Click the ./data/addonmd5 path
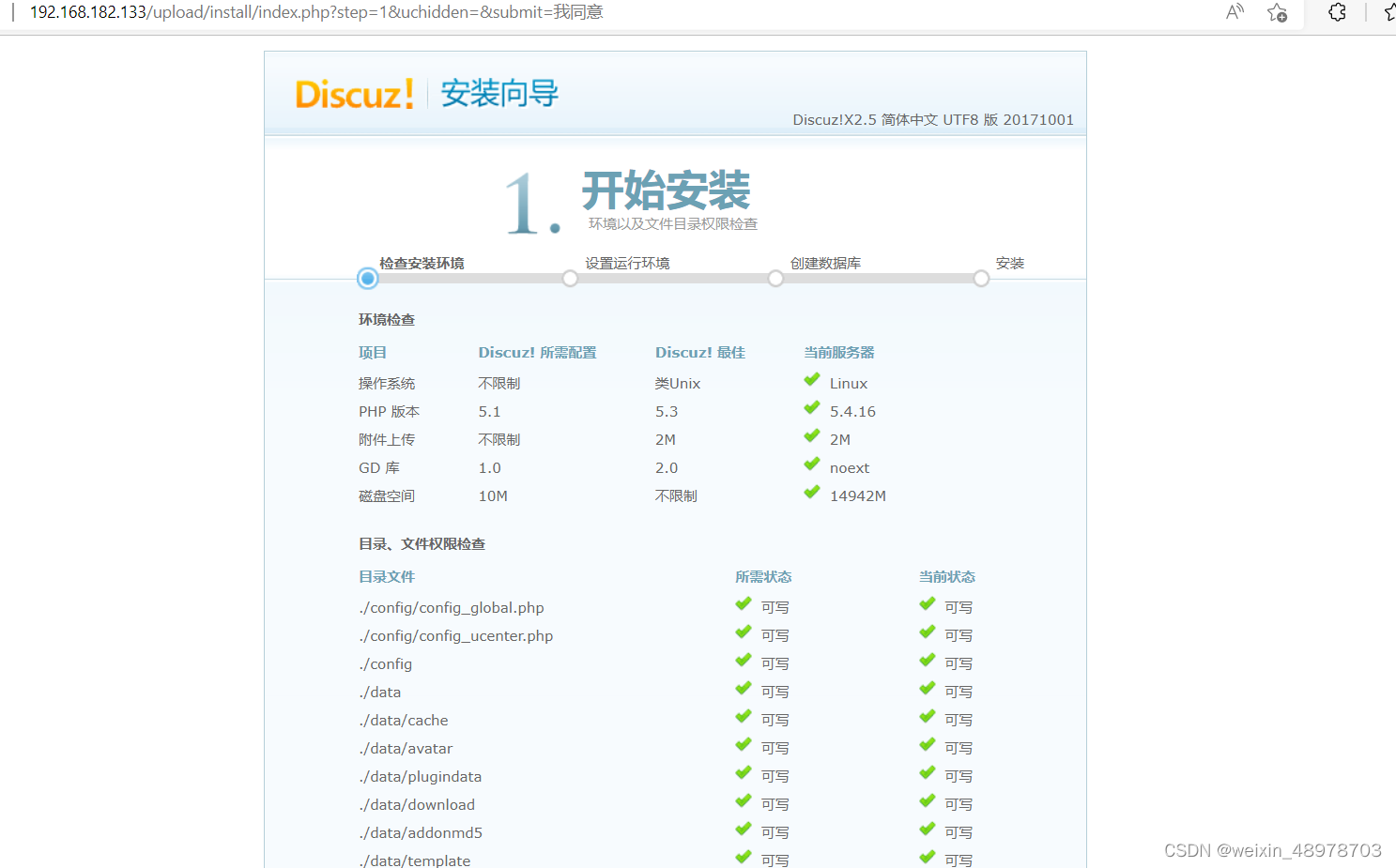1396x868 pixels. pos(421,833)
